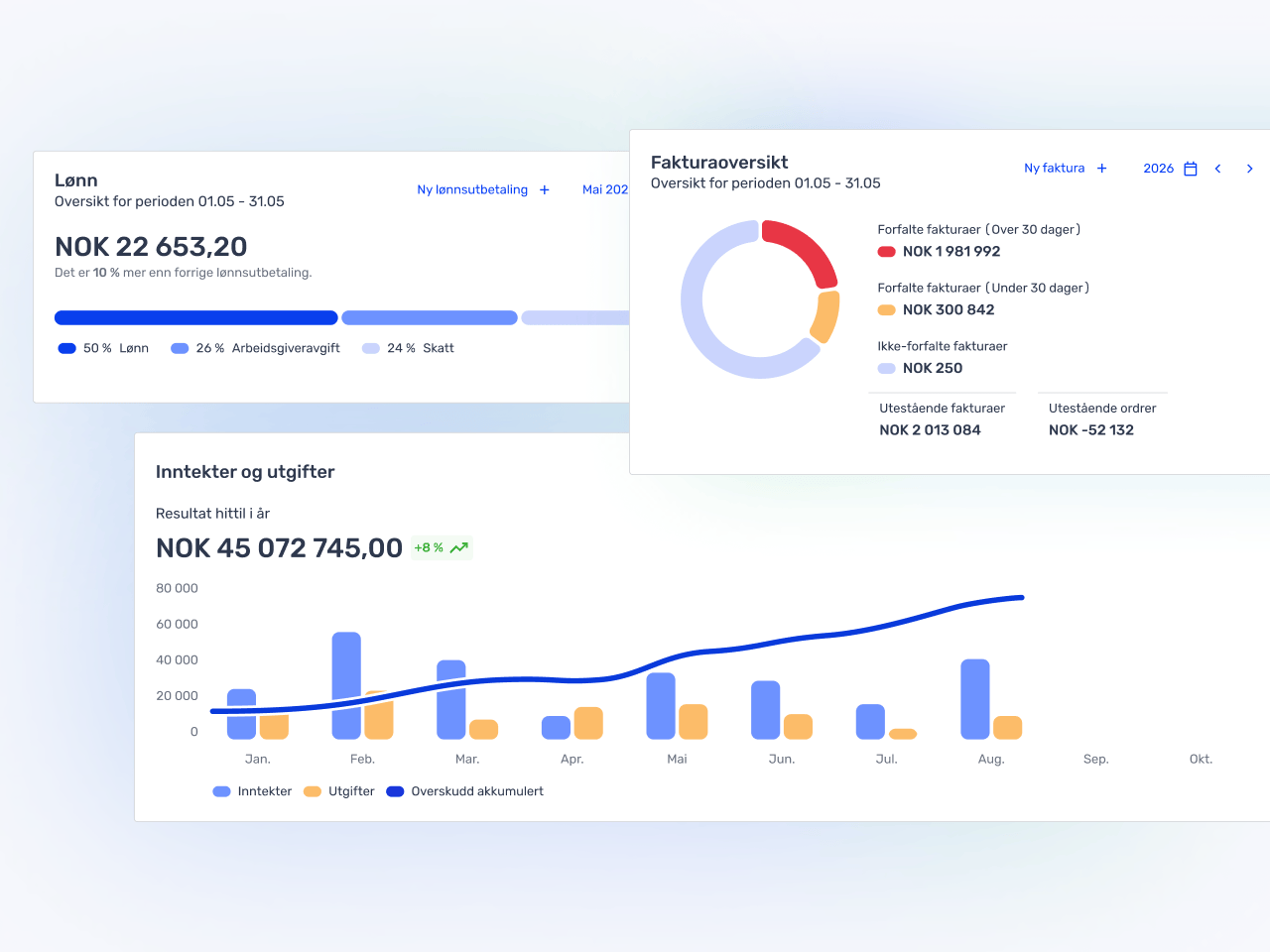Go to previous year with left chevron

[1217, 169]
